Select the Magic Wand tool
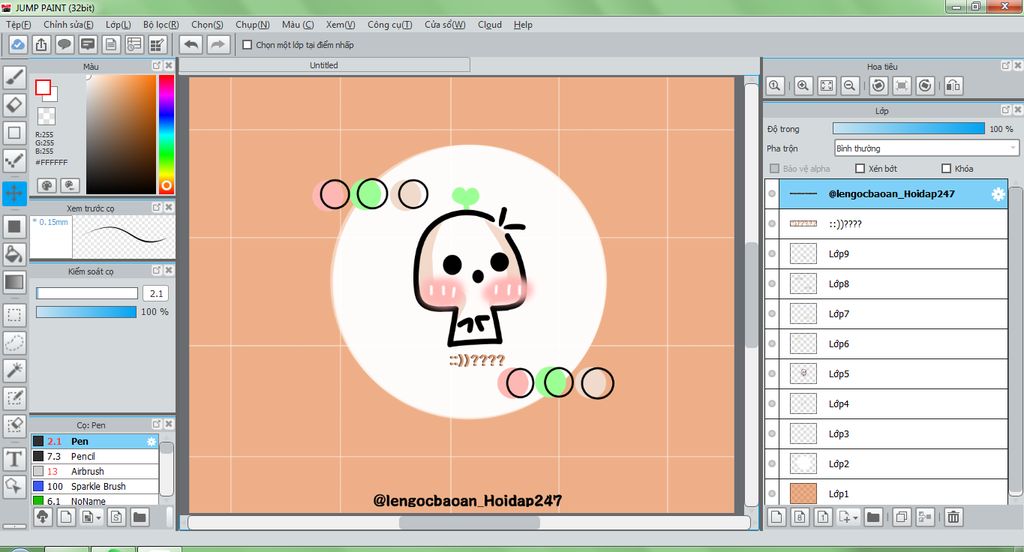Viewport: 1024px width, 552px height. [x=14, y=370]
